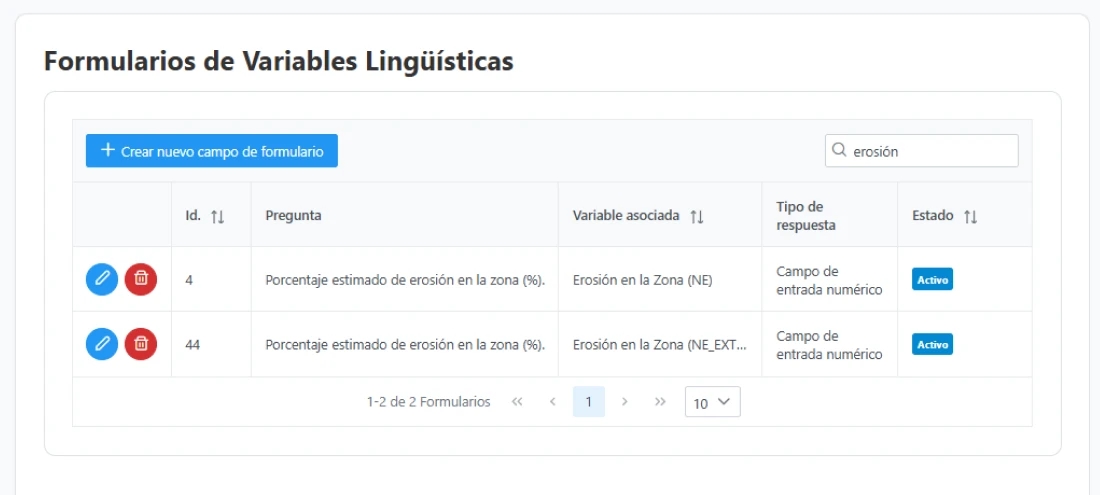Click Activo badge in row 44
This screenshot has width=1100, height=495.
(x=932, y=345)
